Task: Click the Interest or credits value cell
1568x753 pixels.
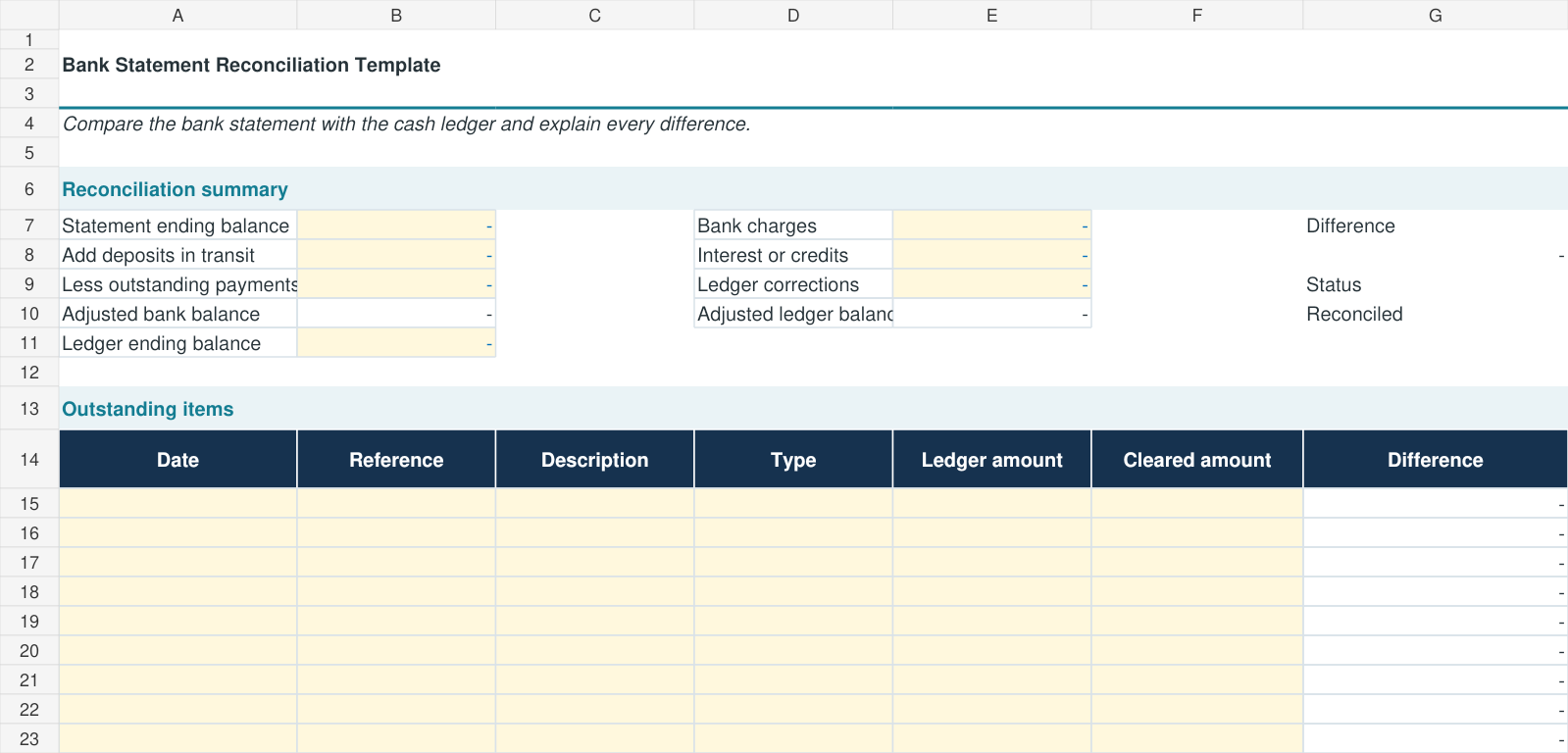Action: 991,255
